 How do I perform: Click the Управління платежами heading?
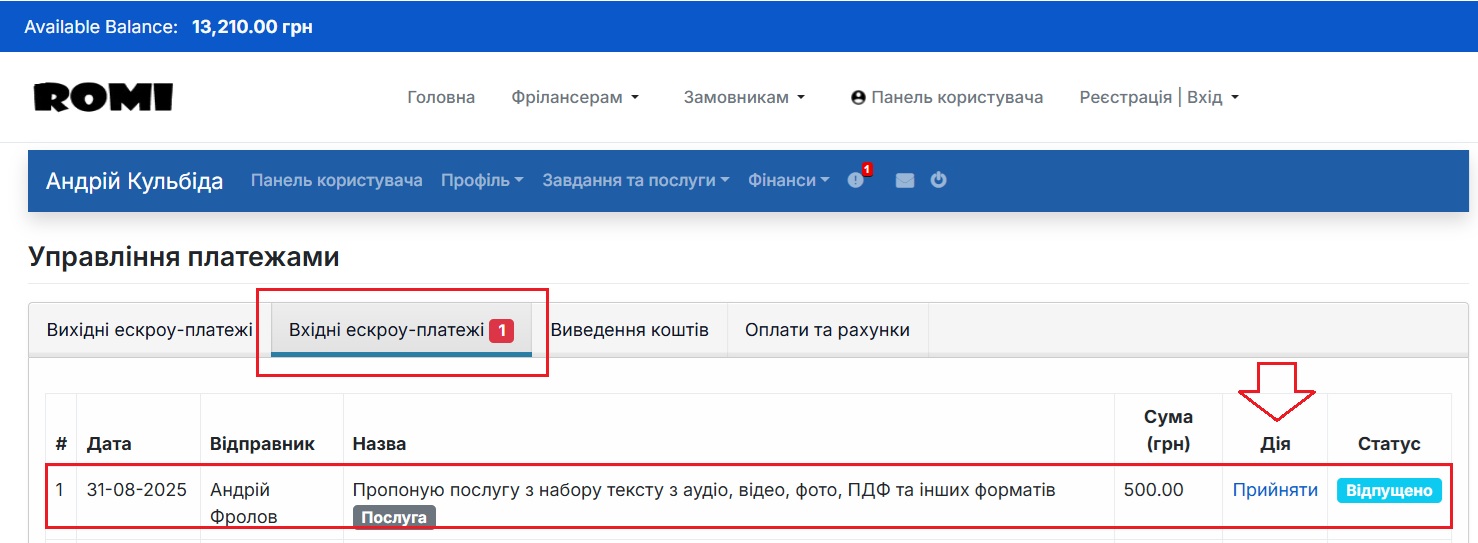184,257
